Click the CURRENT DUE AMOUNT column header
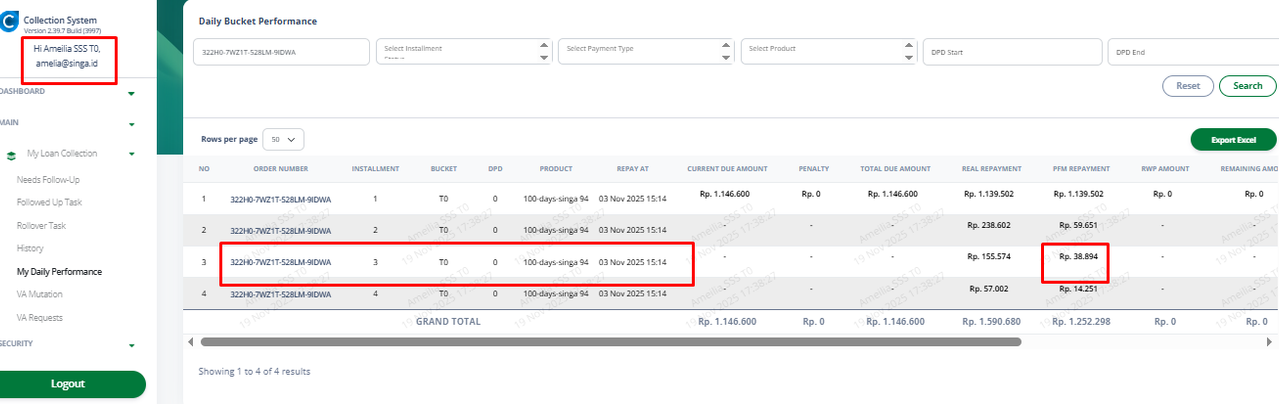Image resolution: width=1279 pixels, height=404 pixels. point(728,169)
